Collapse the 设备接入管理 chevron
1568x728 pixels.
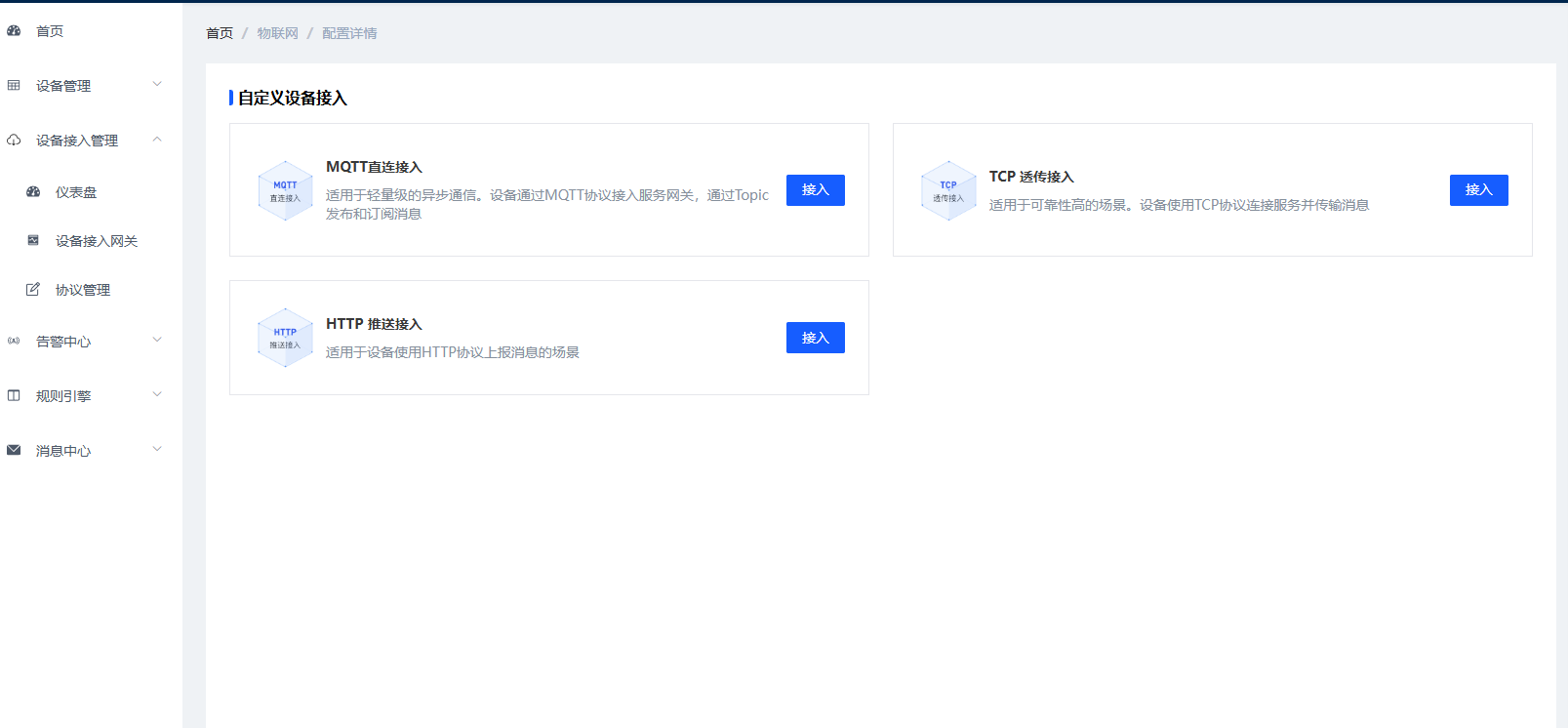[157, 140]
